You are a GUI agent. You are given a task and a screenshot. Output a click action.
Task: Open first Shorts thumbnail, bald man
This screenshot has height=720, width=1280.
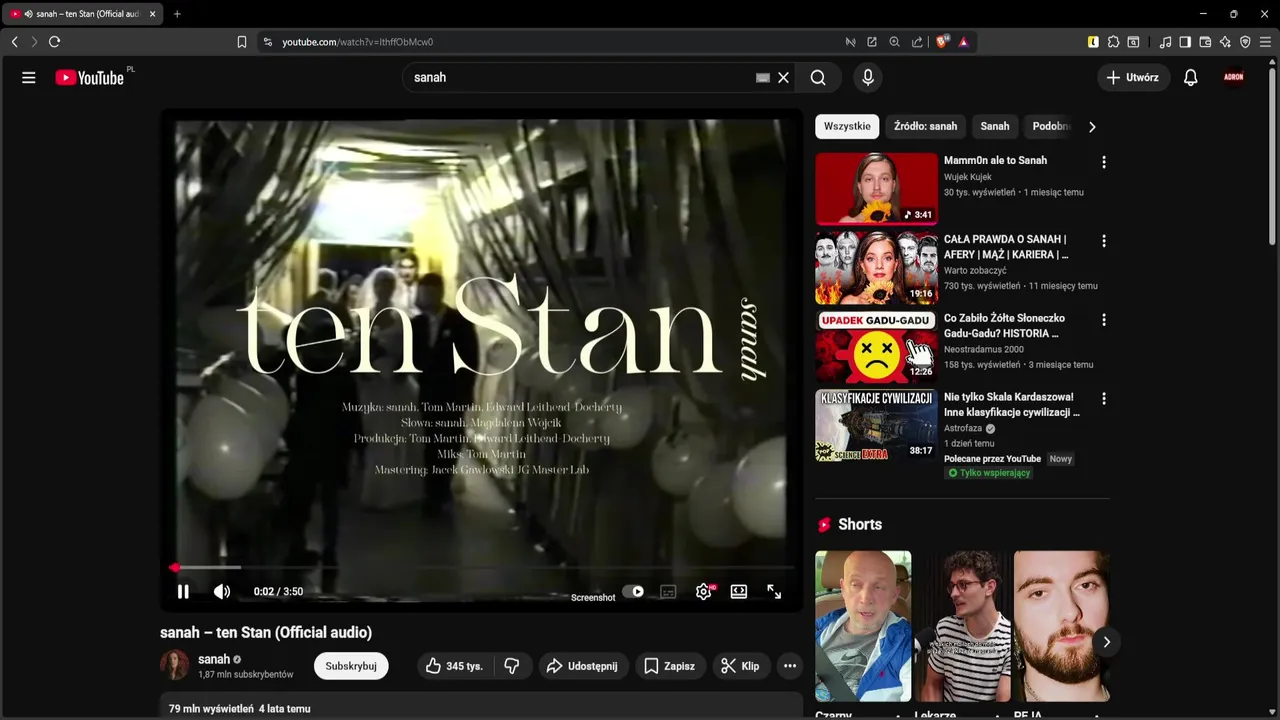(x=863, y=626)
